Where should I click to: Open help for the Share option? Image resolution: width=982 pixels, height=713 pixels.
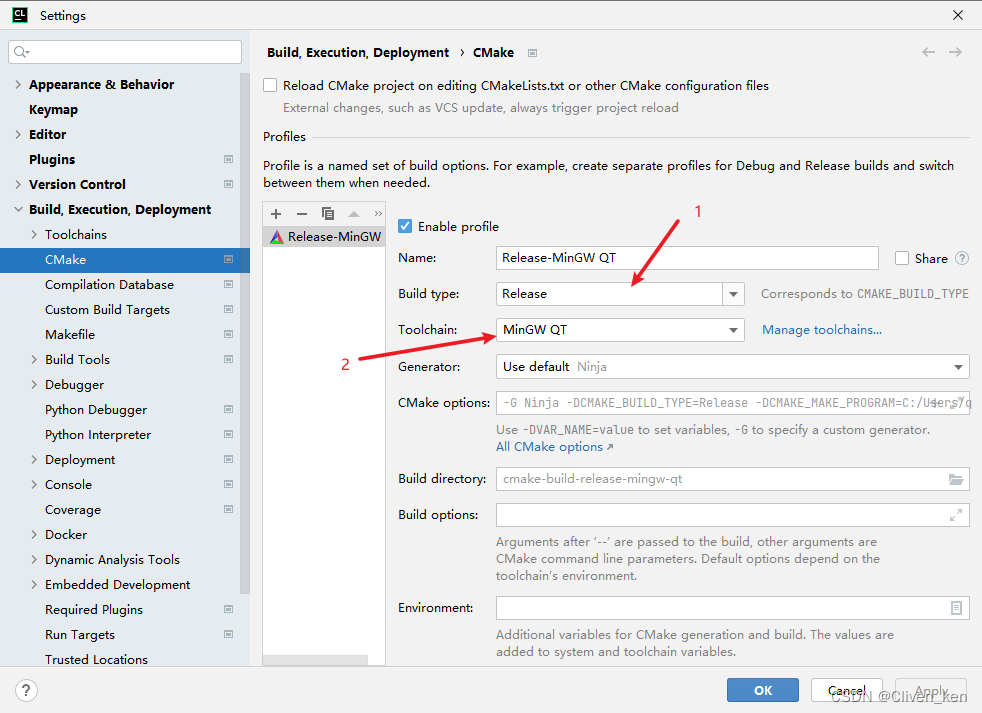962,258
